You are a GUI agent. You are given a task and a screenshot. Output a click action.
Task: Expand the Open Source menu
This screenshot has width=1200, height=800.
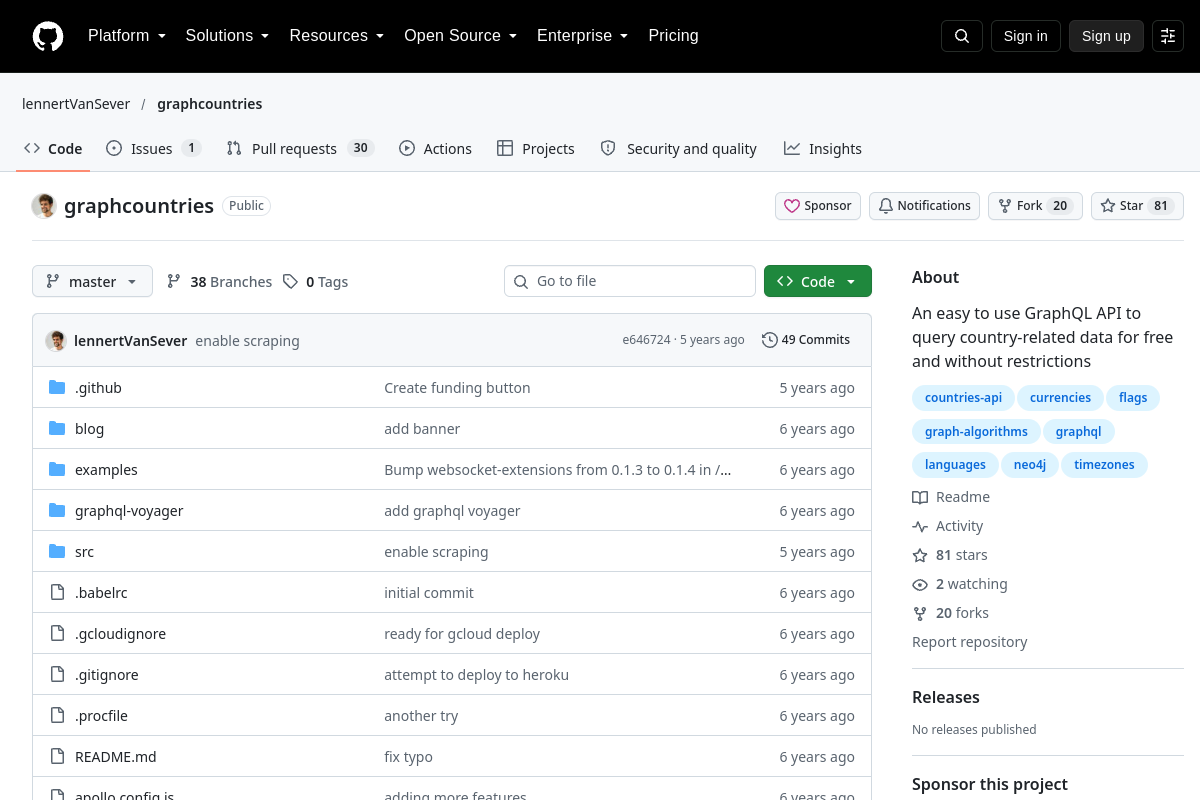[x=460, y=36]
